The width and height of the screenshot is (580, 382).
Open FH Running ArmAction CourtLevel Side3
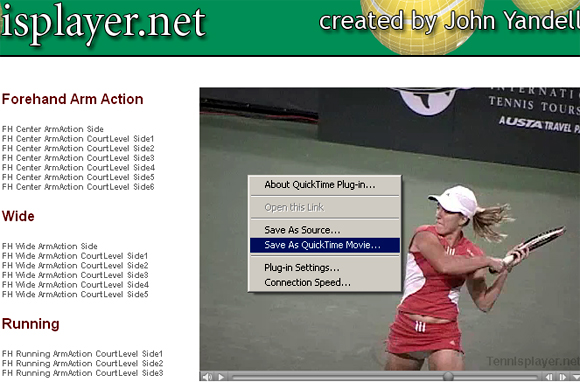82,373
